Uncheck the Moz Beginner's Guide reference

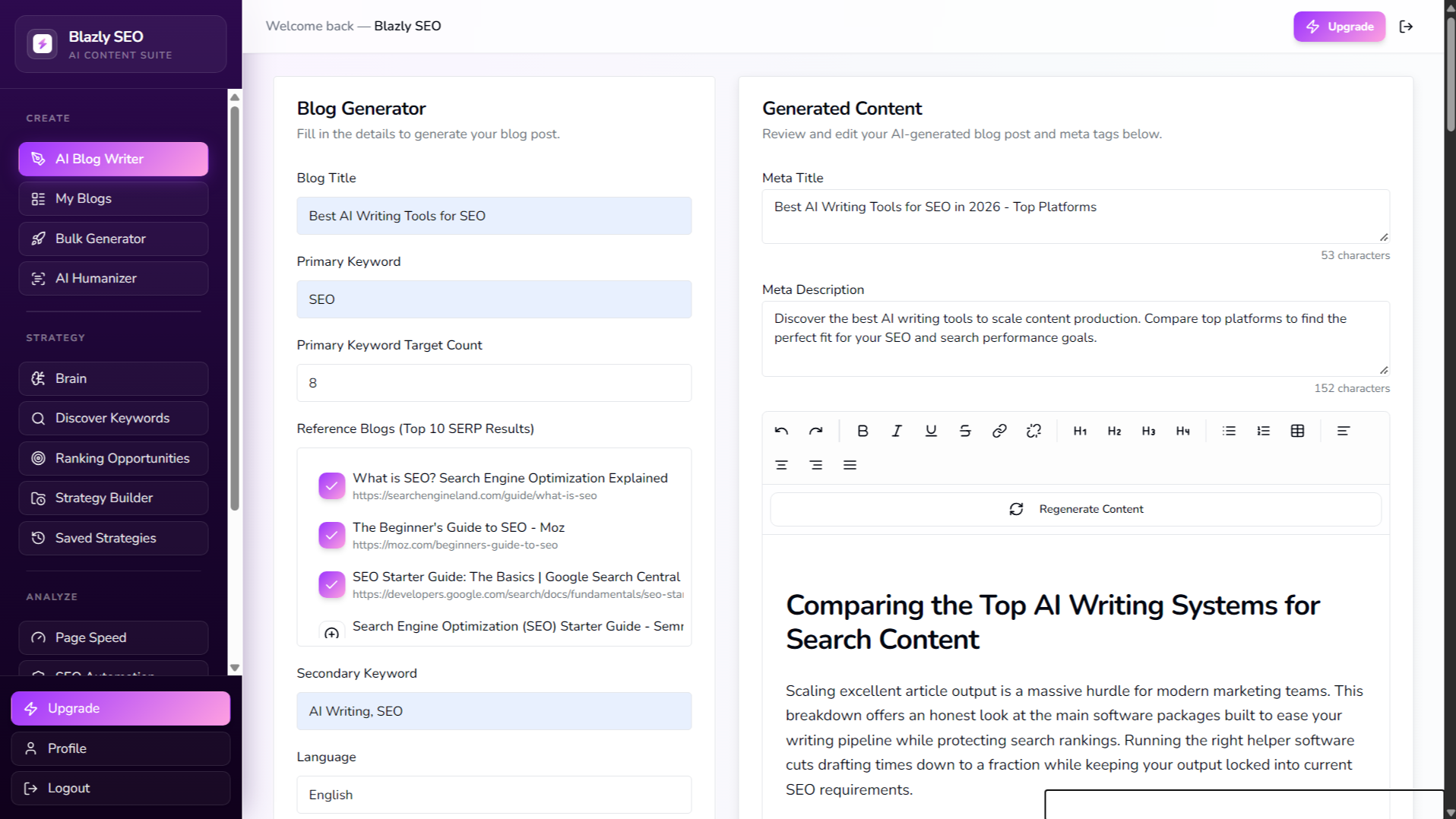point(331,535)
